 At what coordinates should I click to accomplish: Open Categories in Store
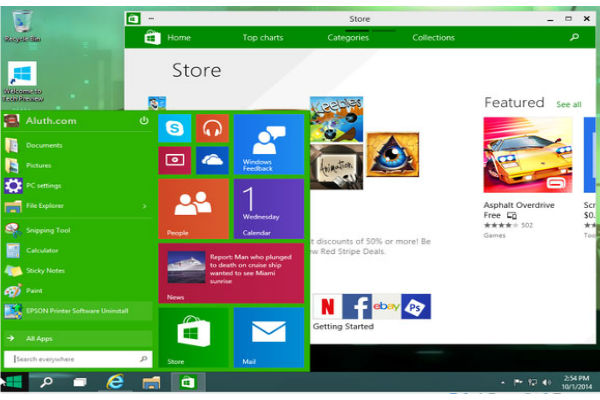pyautogui.click(x=348, y=38)
